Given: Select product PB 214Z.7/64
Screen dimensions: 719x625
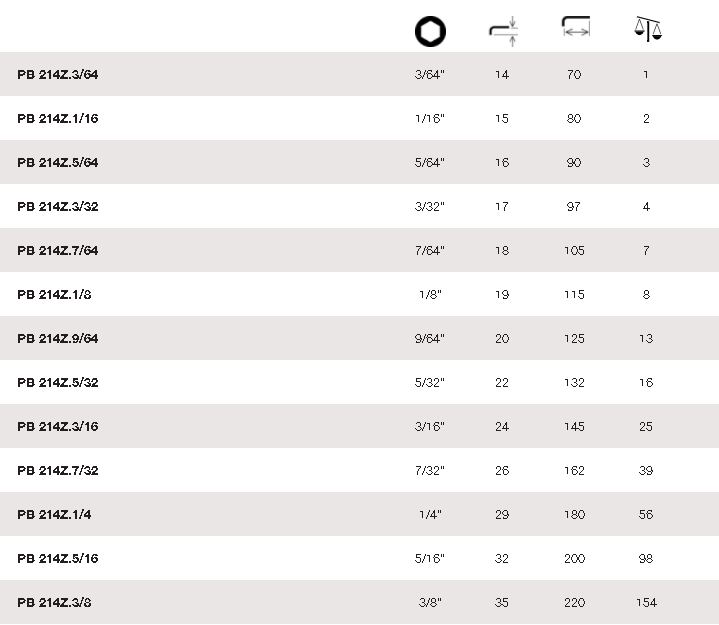Looking at the screenshot, I should click(58, 251).
